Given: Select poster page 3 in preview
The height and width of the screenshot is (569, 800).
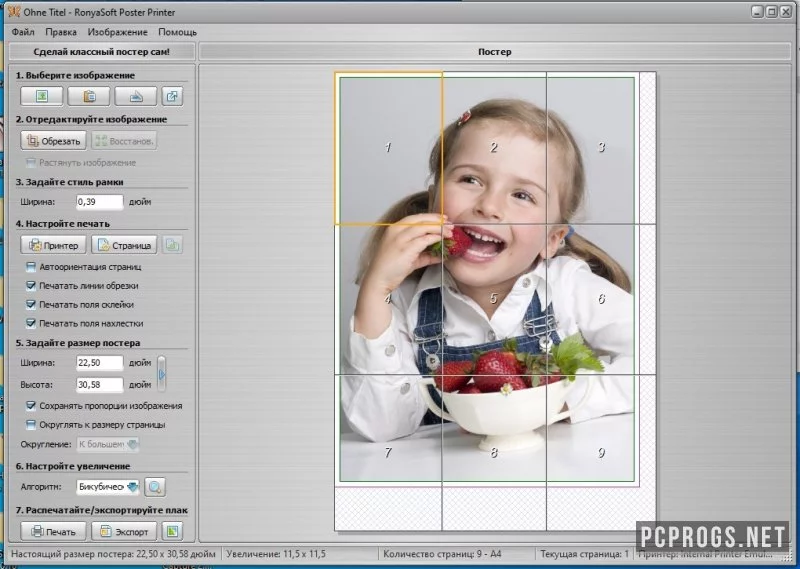Looking at the screenshot, I should pos(601,148).
